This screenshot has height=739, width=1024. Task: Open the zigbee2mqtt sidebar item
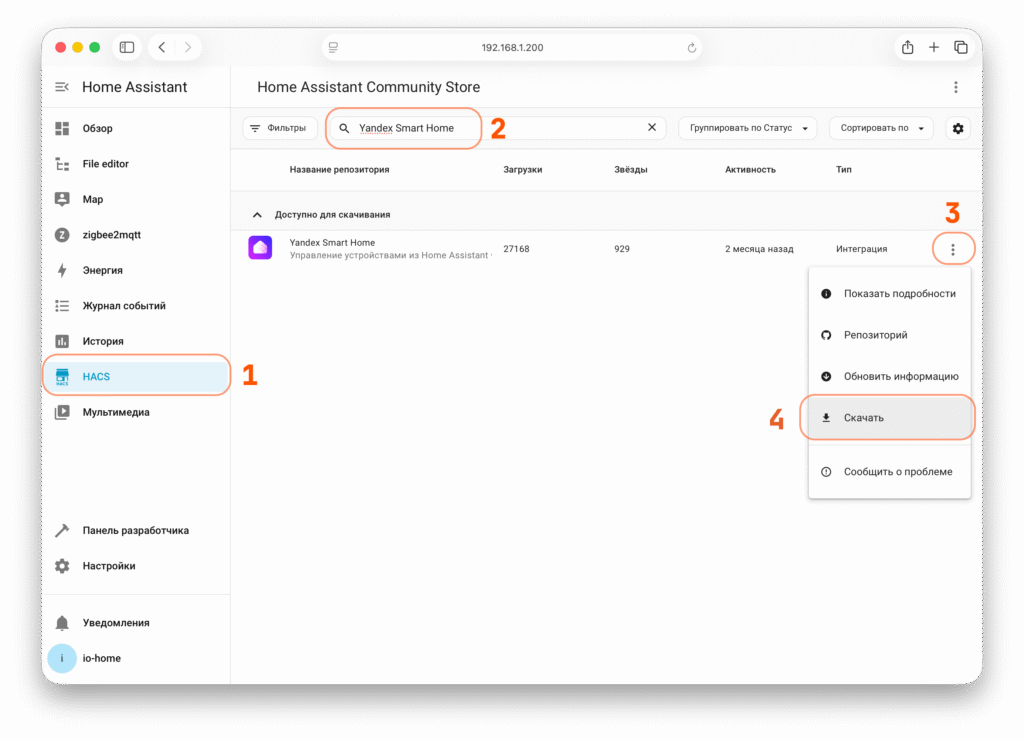(111, 235)
